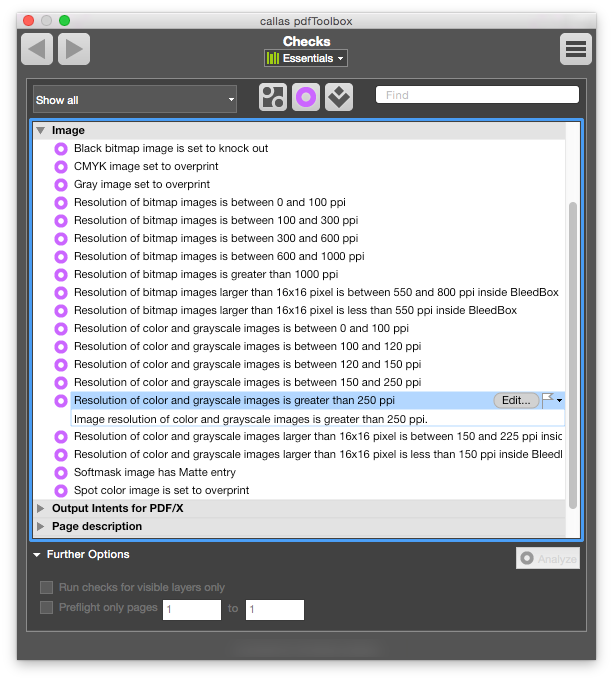Image resolution: width=613 pixels, height=681 pixels.
Task: Select color and grayscale less than 150 ppi row
Action: (x=318, y=454)
